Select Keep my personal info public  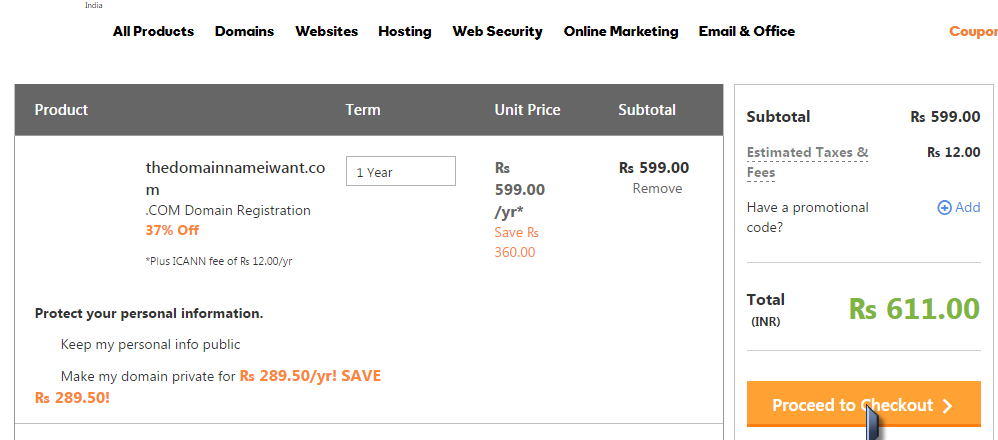tap(150, 344)
